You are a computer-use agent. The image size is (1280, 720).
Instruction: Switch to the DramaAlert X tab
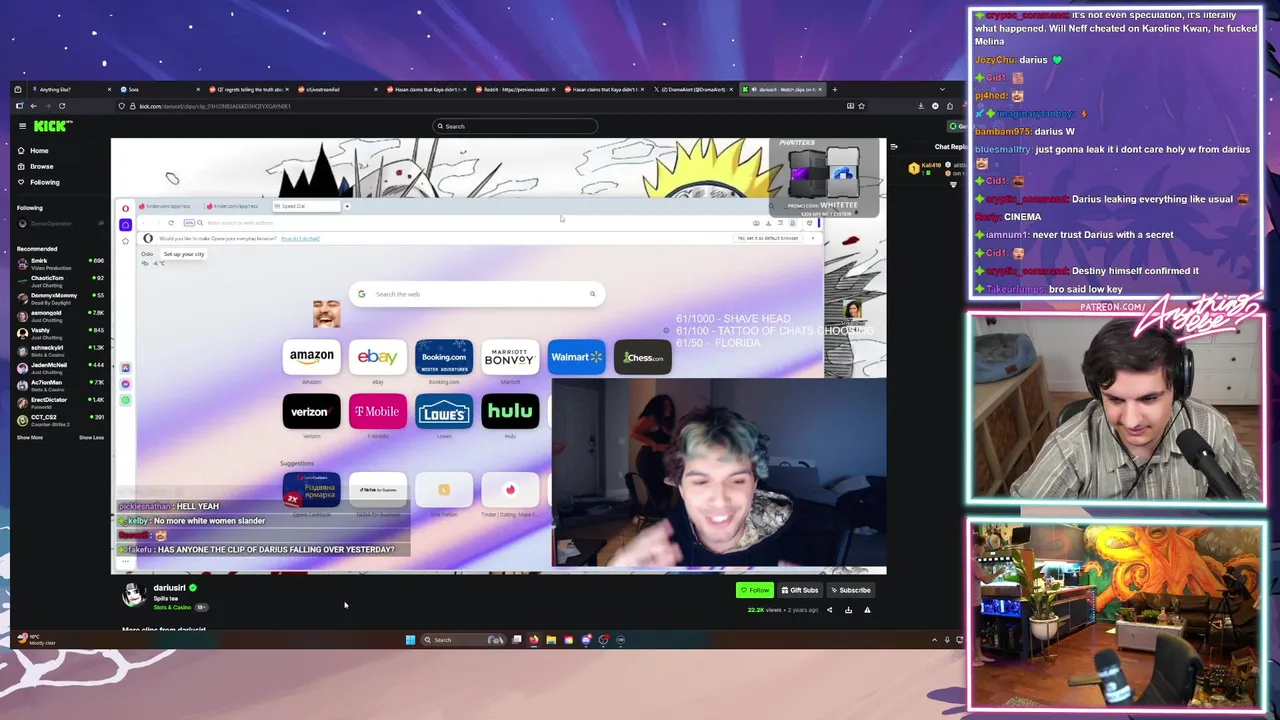click(x=692, y=90)
